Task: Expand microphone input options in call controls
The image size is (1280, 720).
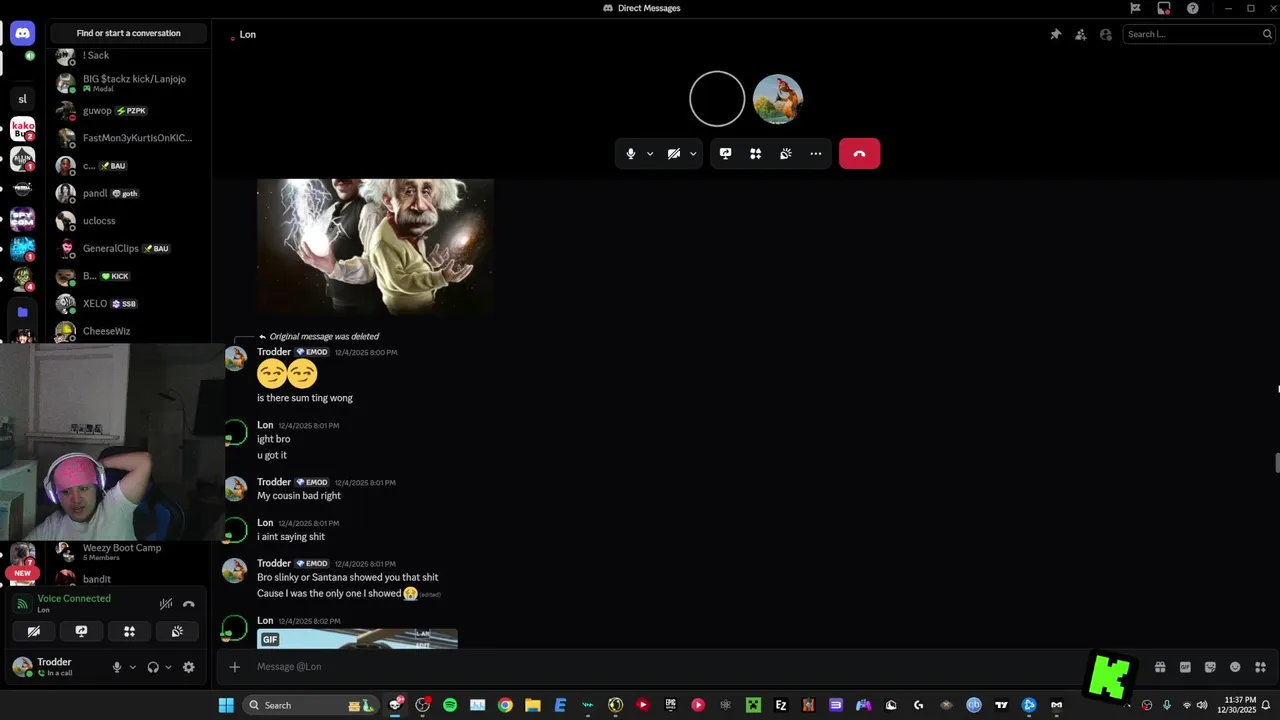Action: click(x=650, y=154)
